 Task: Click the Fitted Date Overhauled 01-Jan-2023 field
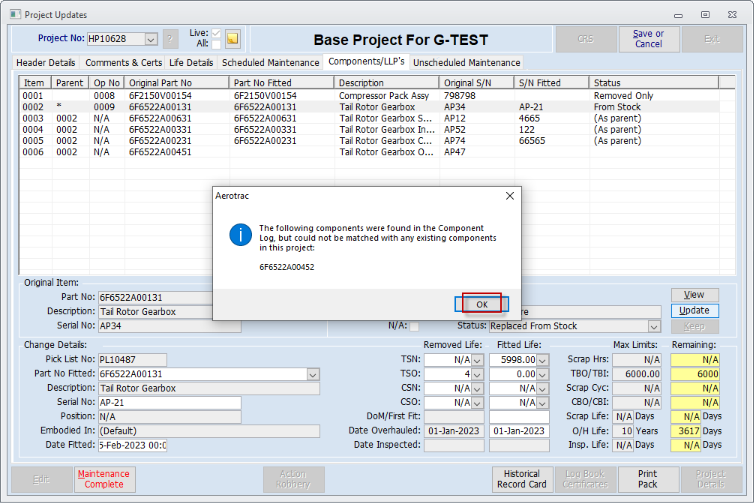point(519,431)
